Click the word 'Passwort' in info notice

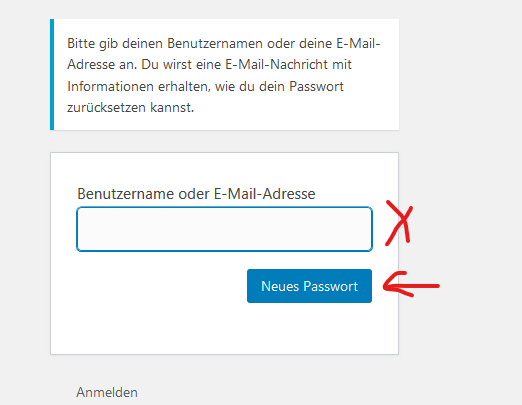coord(316,86)
